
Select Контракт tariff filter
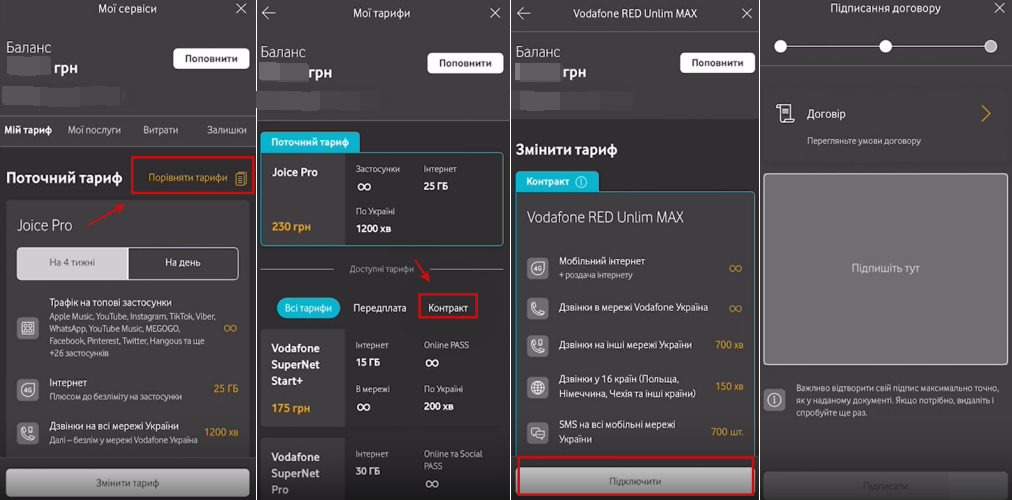[449, 308]
